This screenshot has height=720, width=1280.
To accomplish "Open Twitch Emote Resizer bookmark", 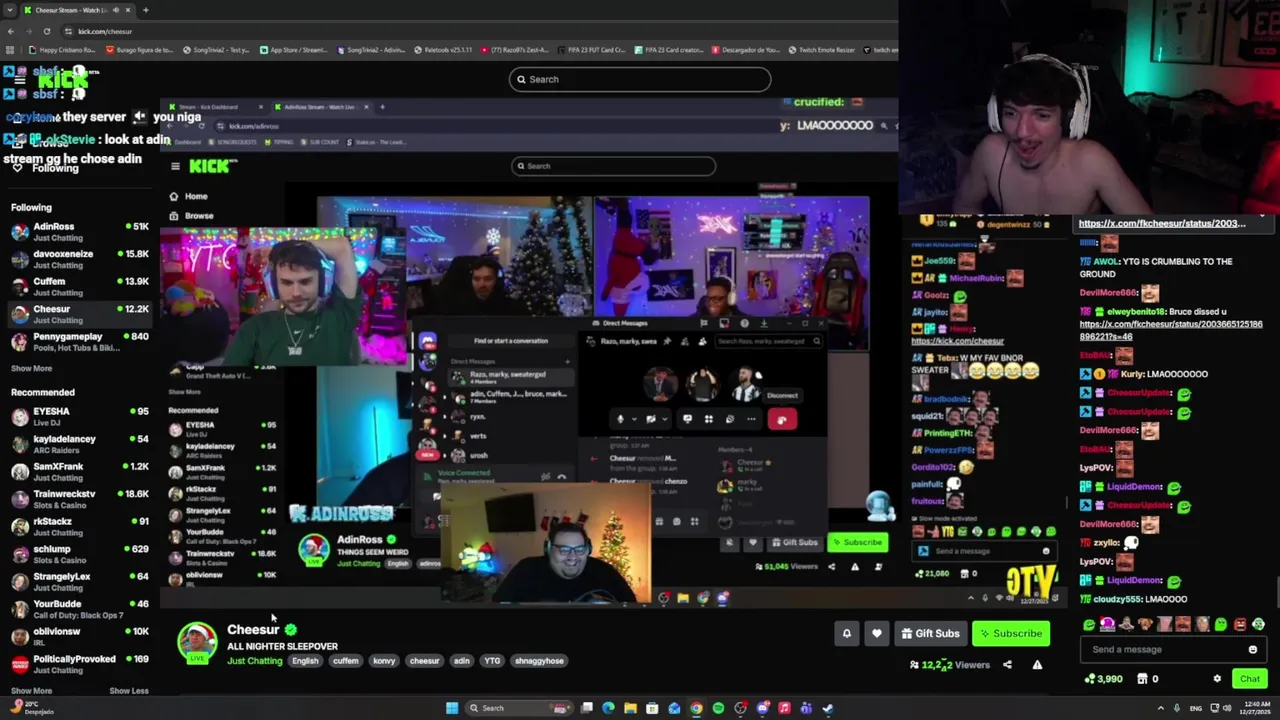I will click(822, 50).
